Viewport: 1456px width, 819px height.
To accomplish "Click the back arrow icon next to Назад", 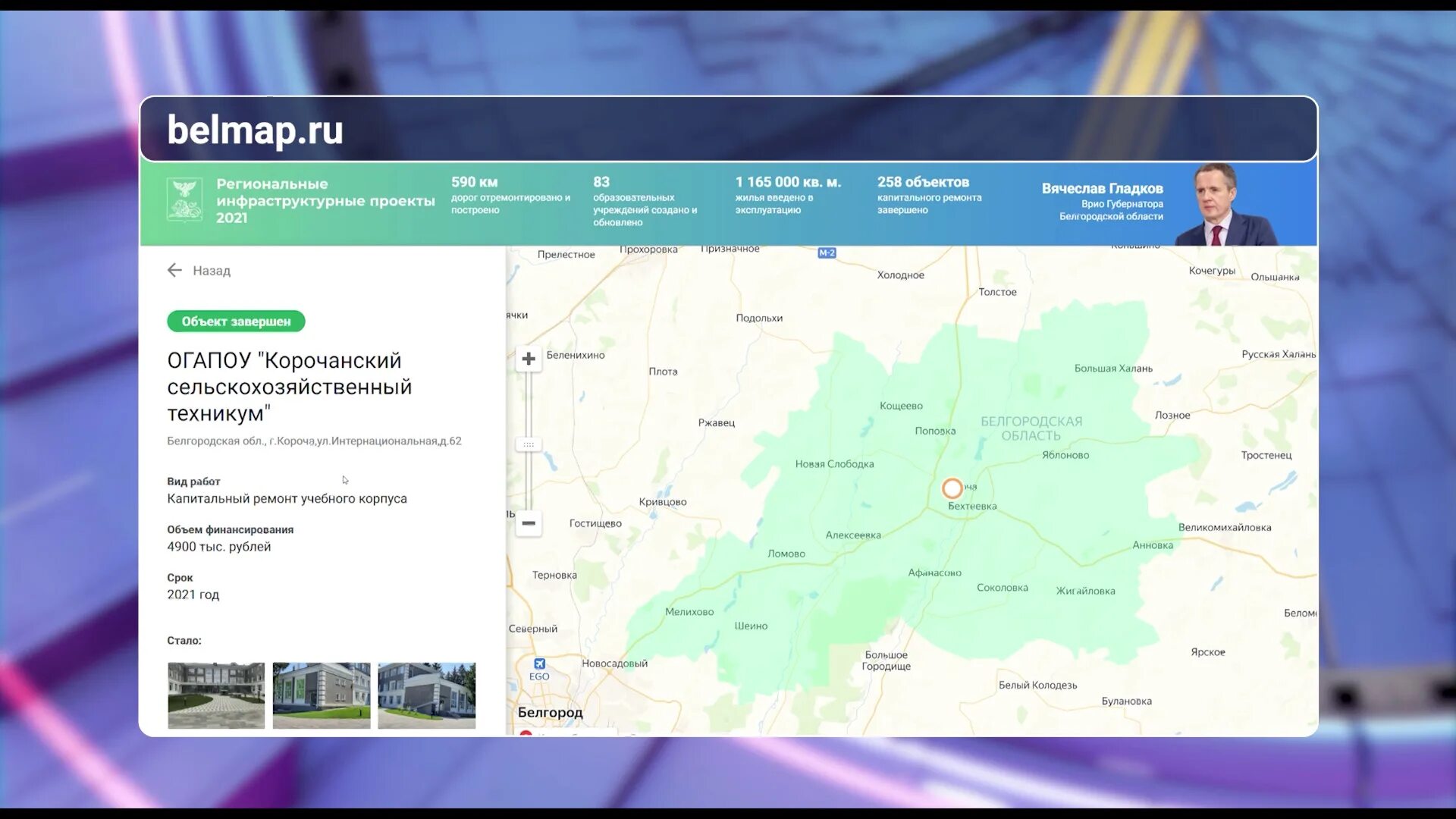I will [x=174, y=271].
